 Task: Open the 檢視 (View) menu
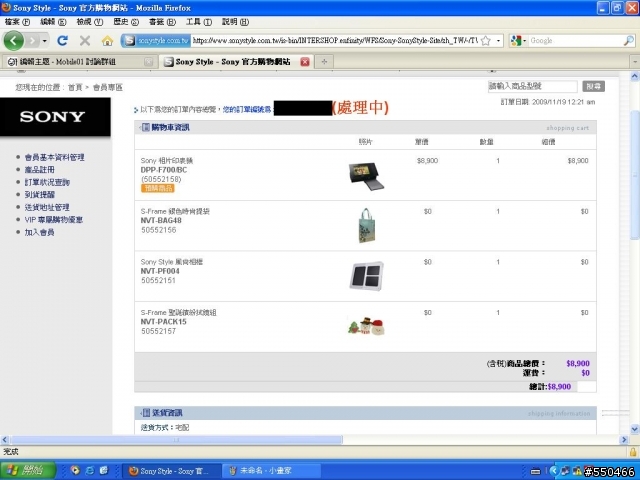tap(89, 22)
